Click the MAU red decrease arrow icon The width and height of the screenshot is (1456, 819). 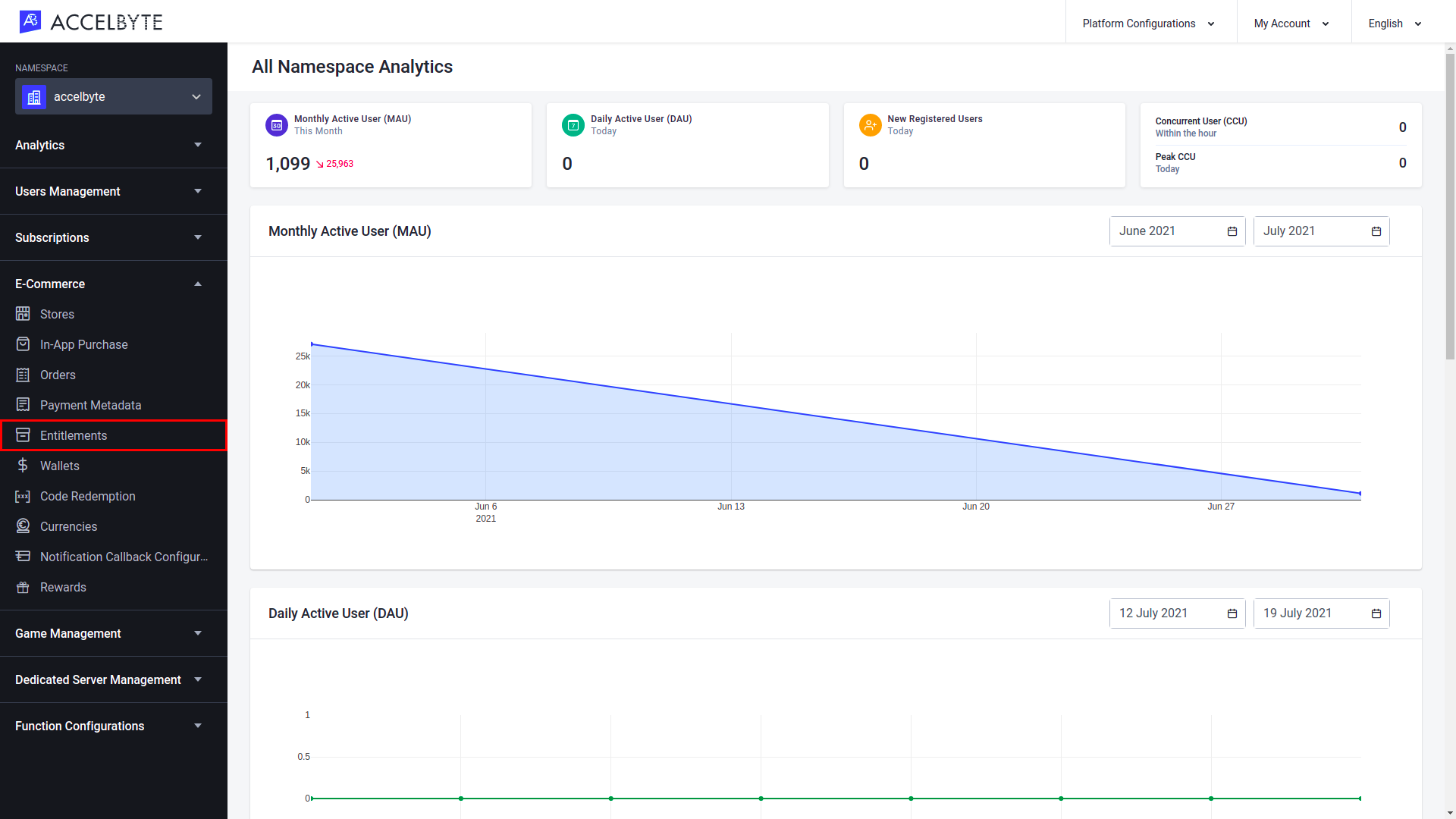(x=320, y=164)
